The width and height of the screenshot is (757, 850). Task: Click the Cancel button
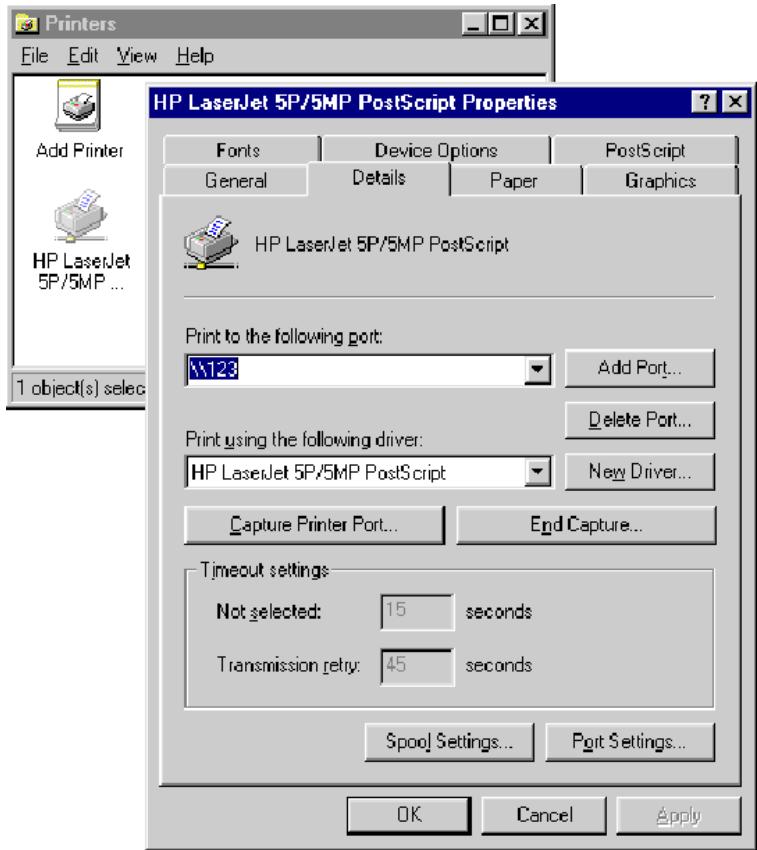point(544,815)
